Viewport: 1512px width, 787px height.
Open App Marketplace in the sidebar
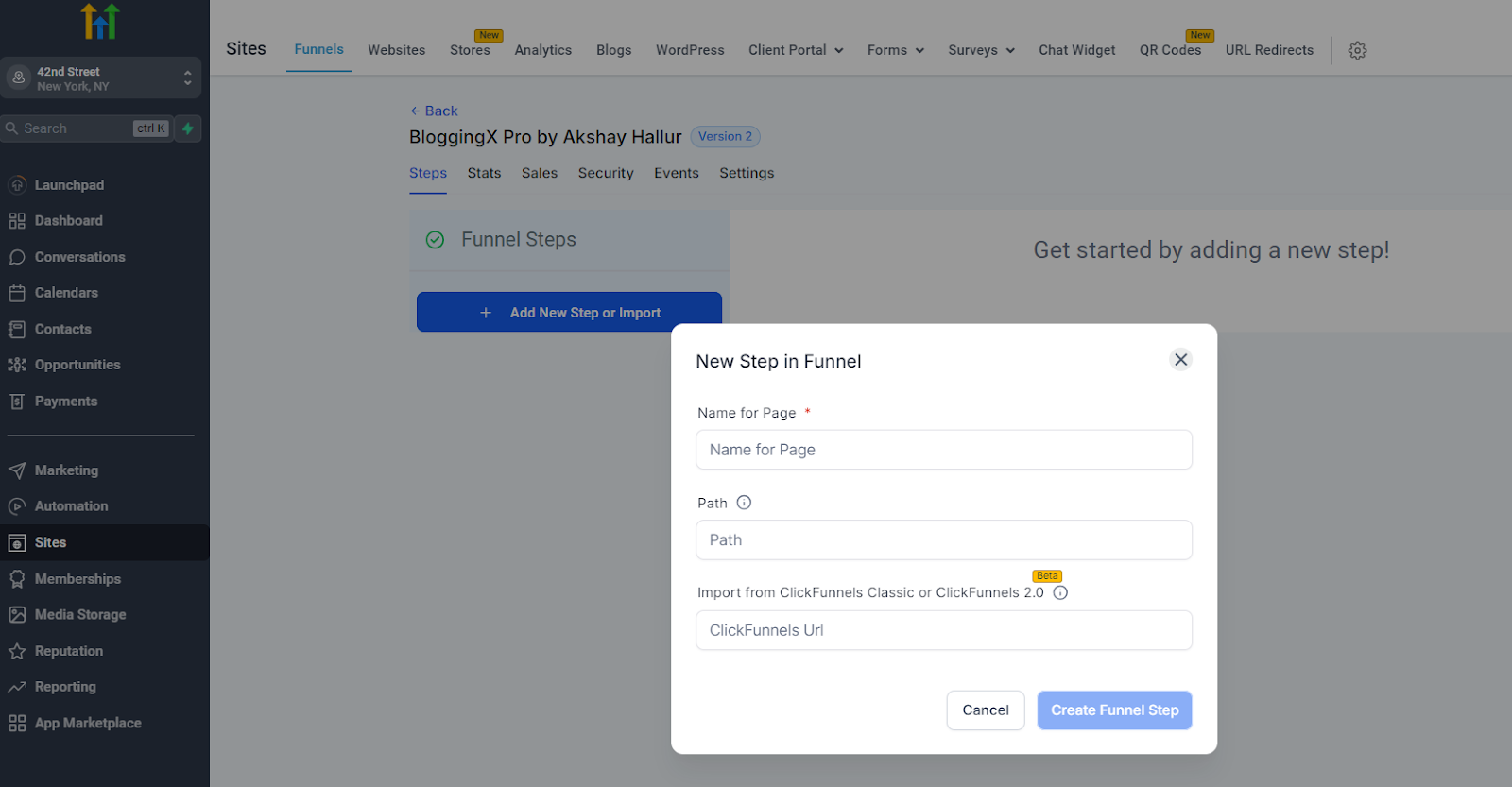coord(87,723)
